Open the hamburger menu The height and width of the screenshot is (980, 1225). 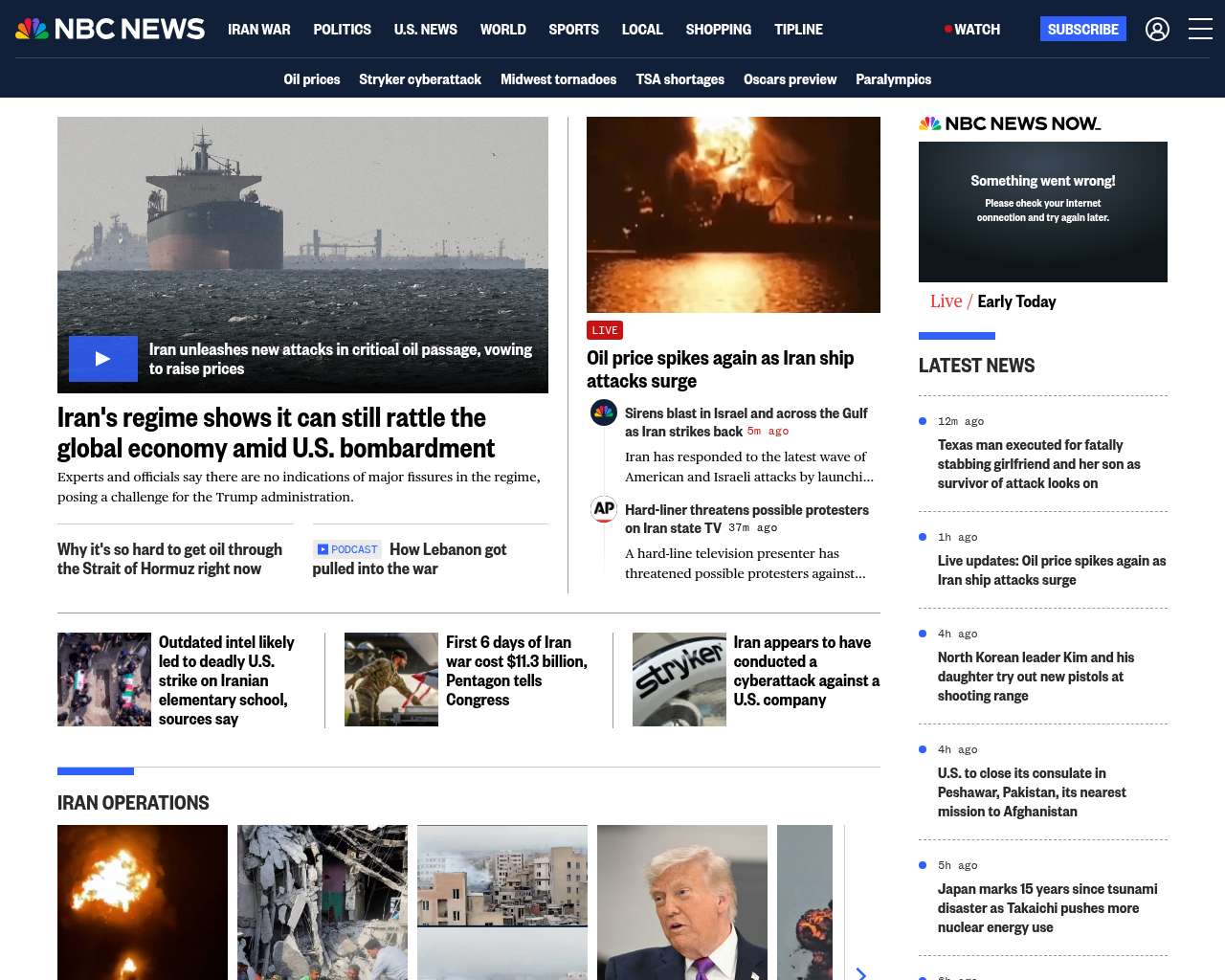pos(1200,30)
